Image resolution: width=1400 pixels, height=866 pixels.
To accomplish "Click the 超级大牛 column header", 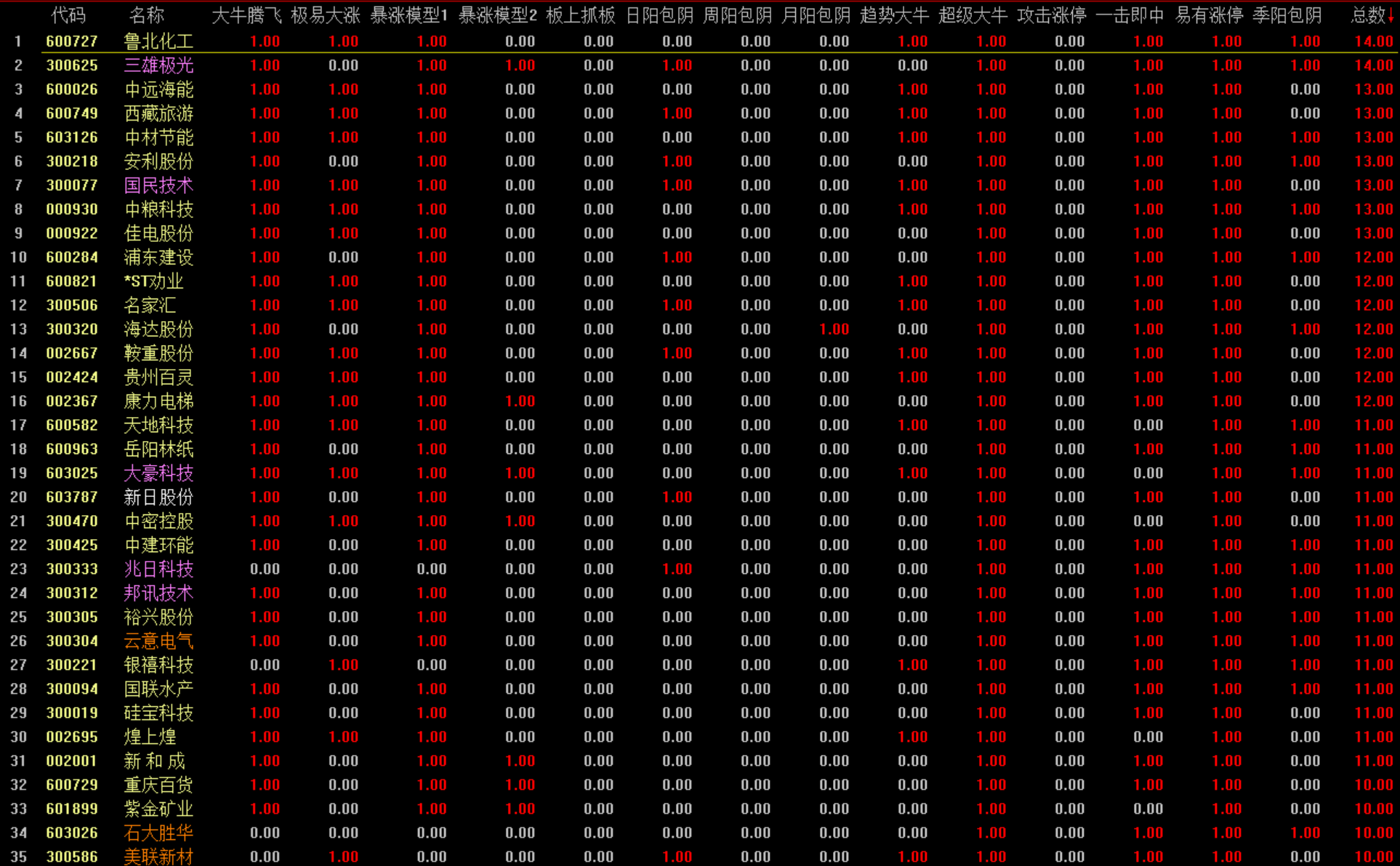I will coord(973,15).
